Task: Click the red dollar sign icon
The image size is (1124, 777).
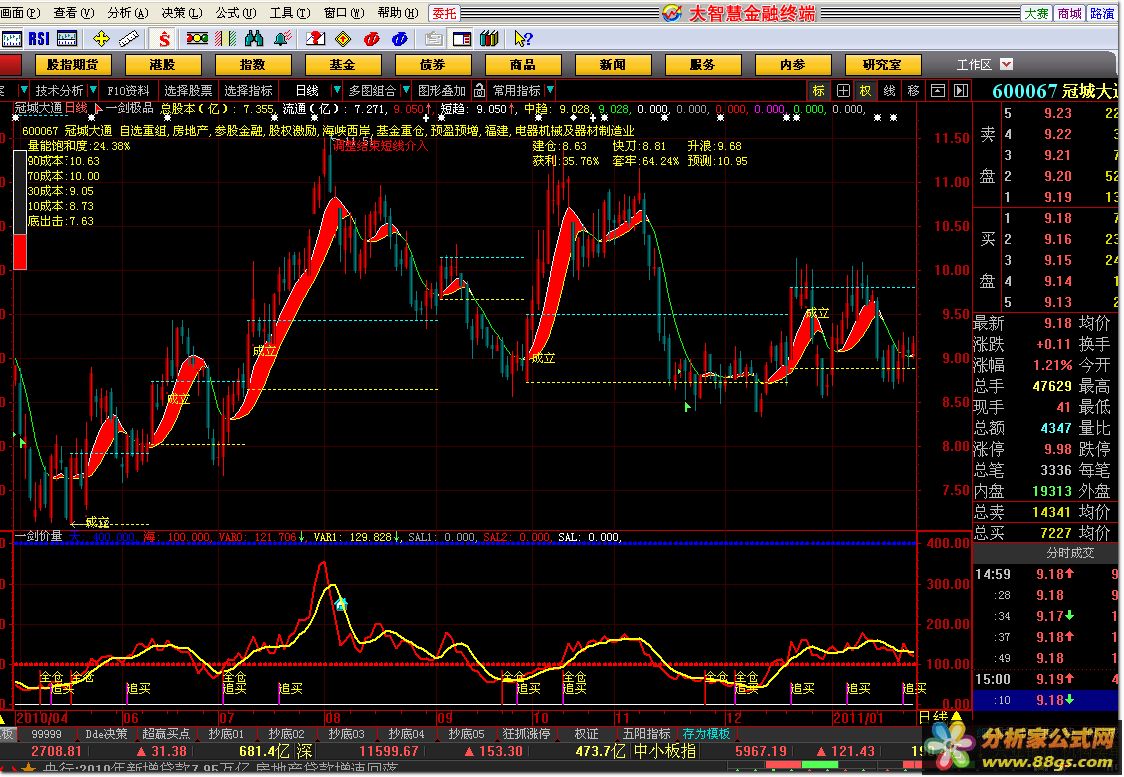Action: (165, 39)
